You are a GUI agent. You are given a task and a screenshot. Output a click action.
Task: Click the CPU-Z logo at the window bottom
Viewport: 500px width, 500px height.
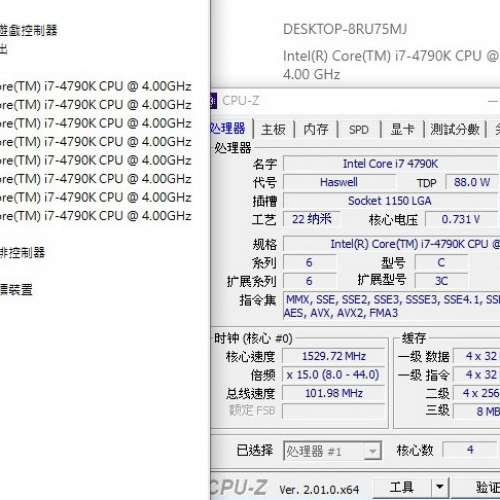tap(239, 487)
